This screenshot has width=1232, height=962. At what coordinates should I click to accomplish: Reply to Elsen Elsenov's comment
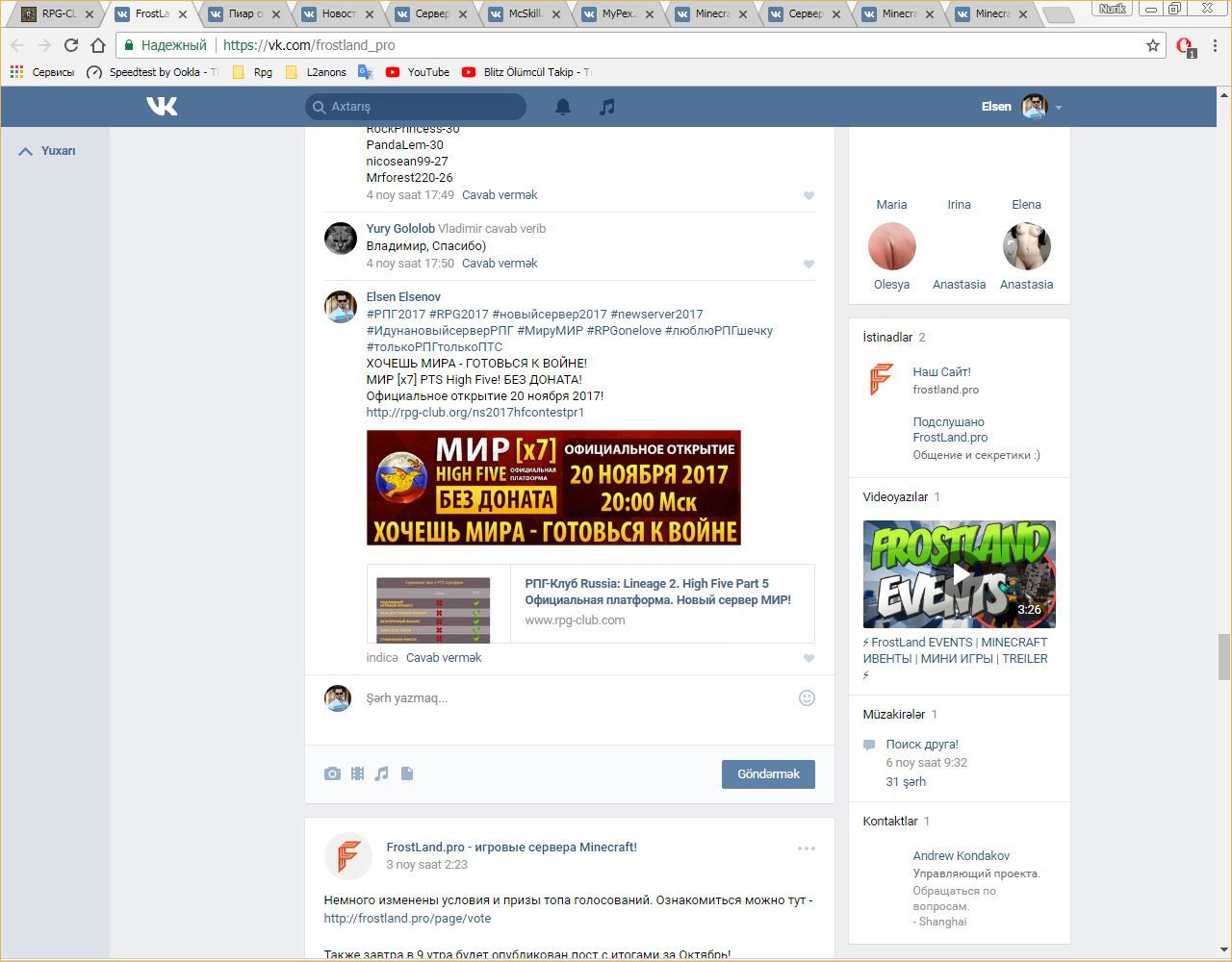[444, 657]
